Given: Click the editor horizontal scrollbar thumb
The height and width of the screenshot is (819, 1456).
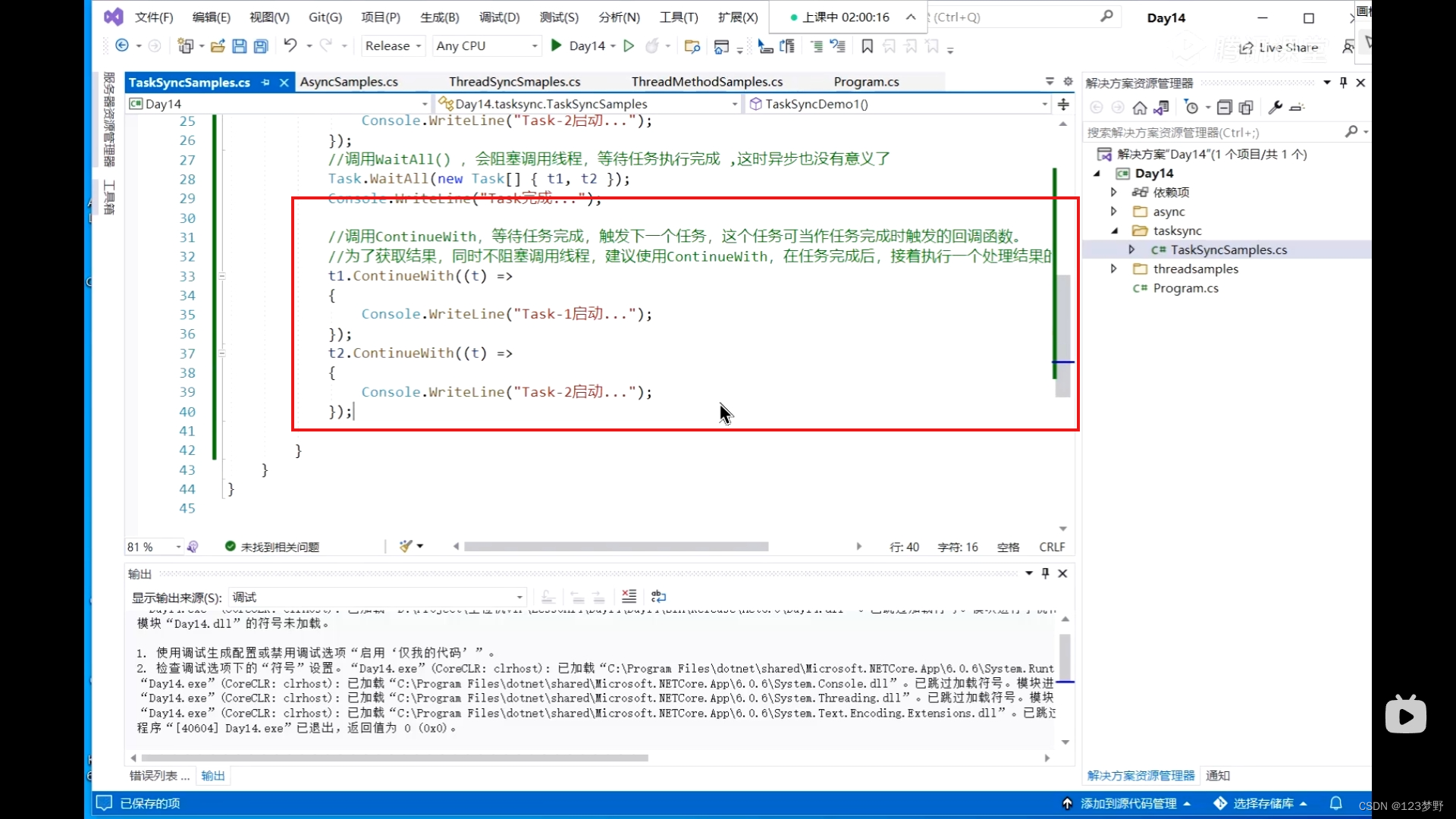Looking at the screenshot, I should 616,547.
